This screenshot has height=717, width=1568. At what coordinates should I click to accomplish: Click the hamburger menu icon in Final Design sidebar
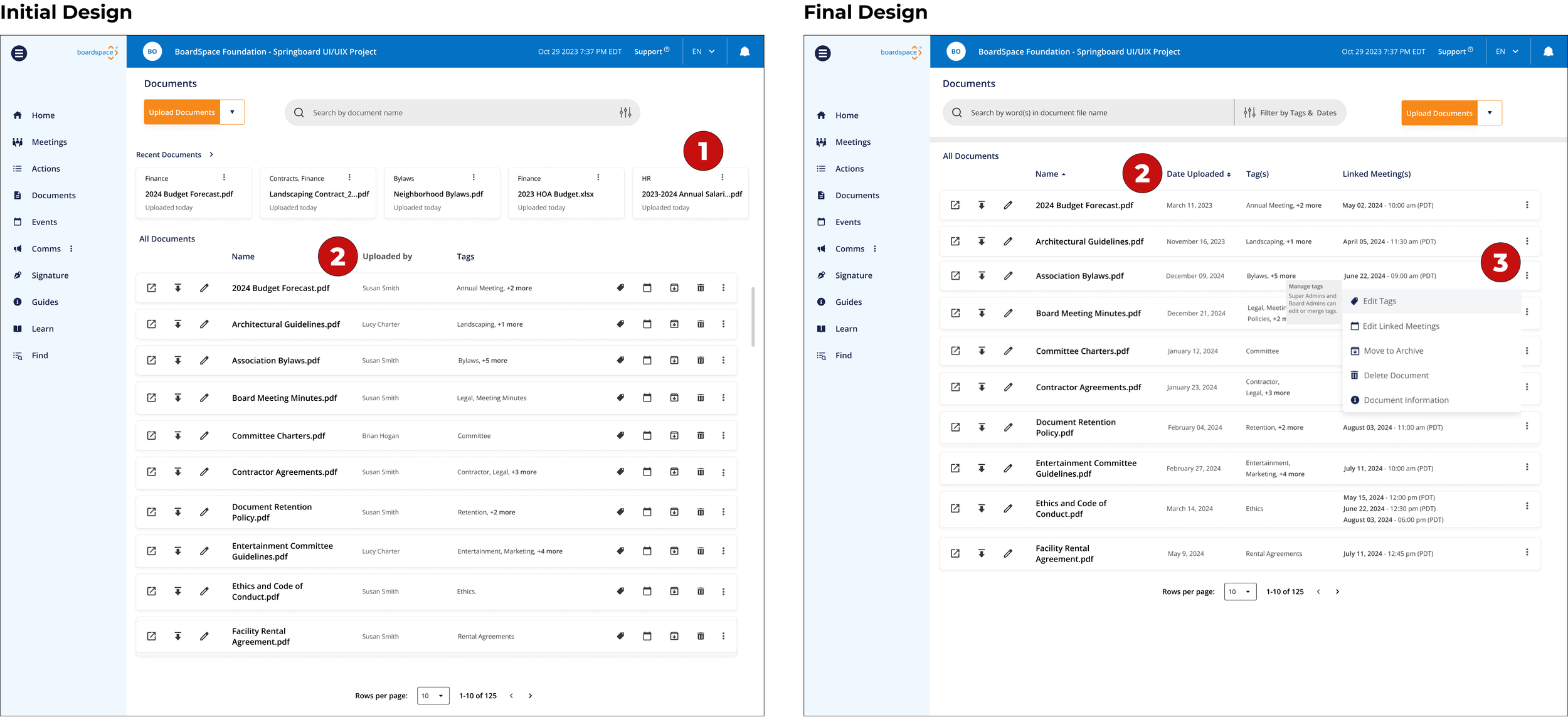coord(823,53)
